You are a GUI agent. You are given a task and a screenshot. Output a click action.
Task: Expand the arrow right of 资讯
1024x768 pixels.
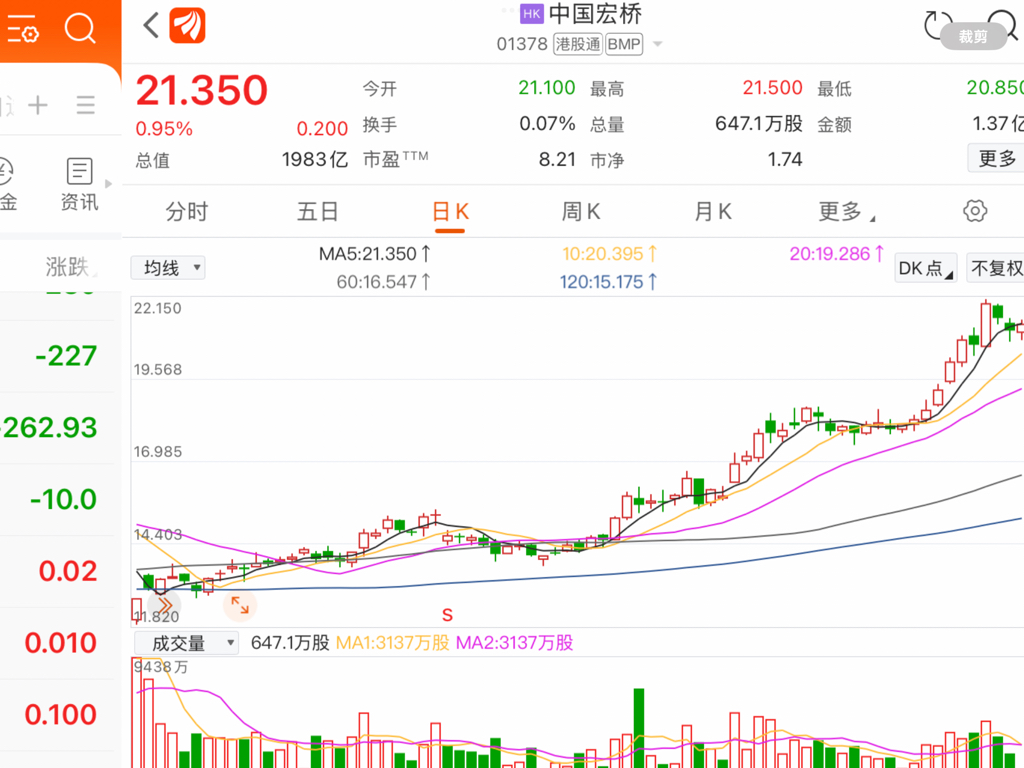(x=108, y=184)
